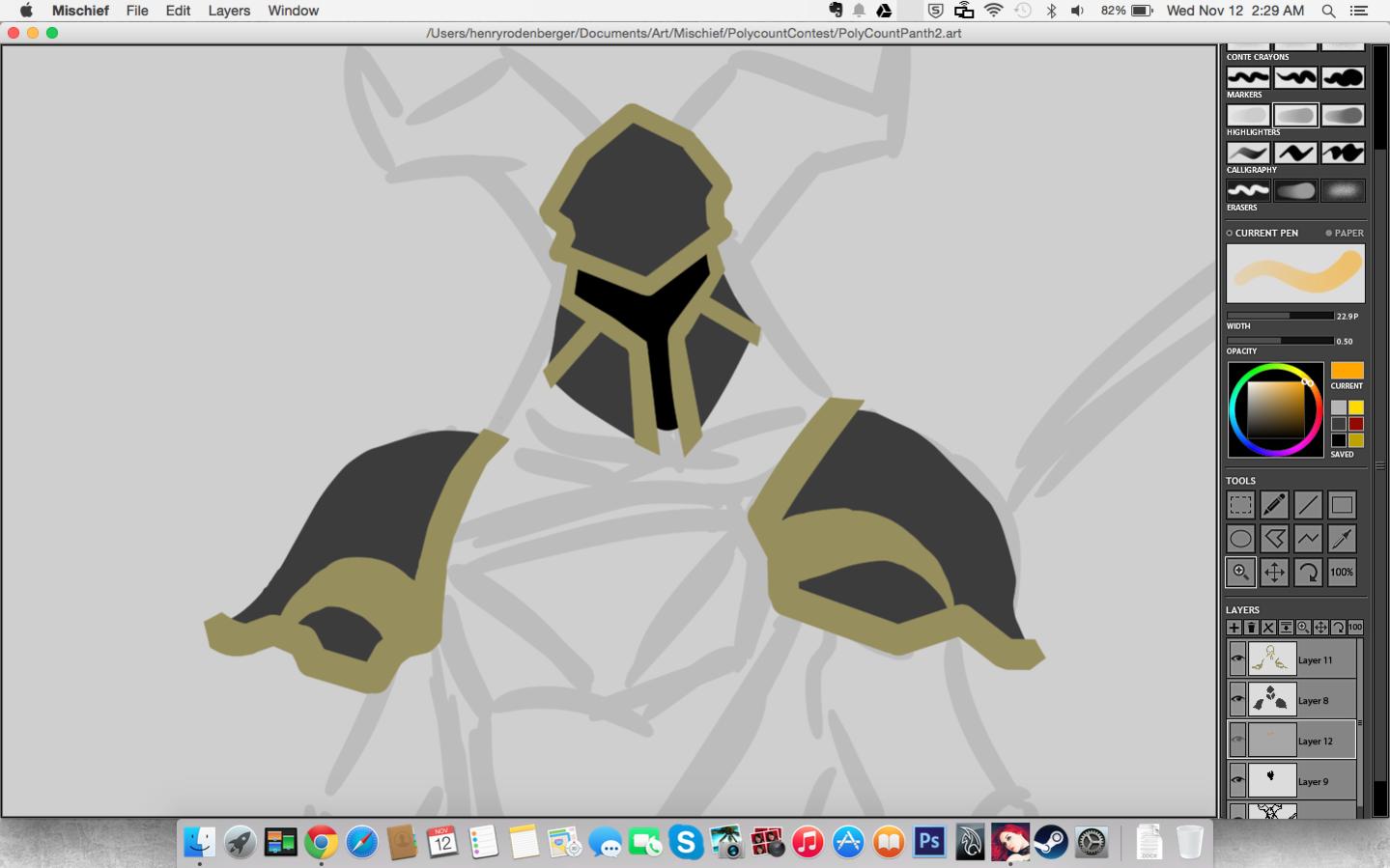Choose the second soft eraser preset
Screen dimensions: 1390x868
pos(1295,190)
